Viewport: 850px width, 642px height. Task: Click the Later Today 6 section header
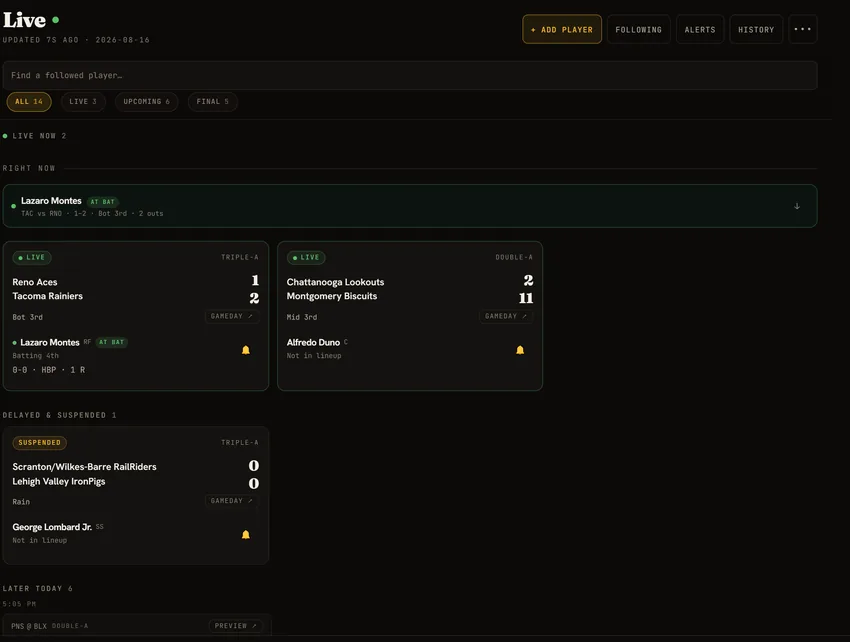[x=37, y=588]
